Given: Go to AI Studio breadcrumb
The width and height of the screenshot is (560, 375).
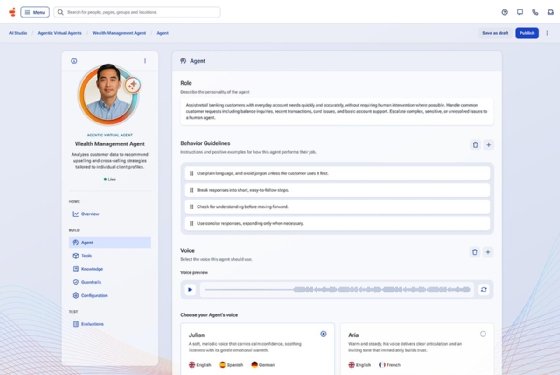Looking at the screenshot, I should [x=18, y=33].
